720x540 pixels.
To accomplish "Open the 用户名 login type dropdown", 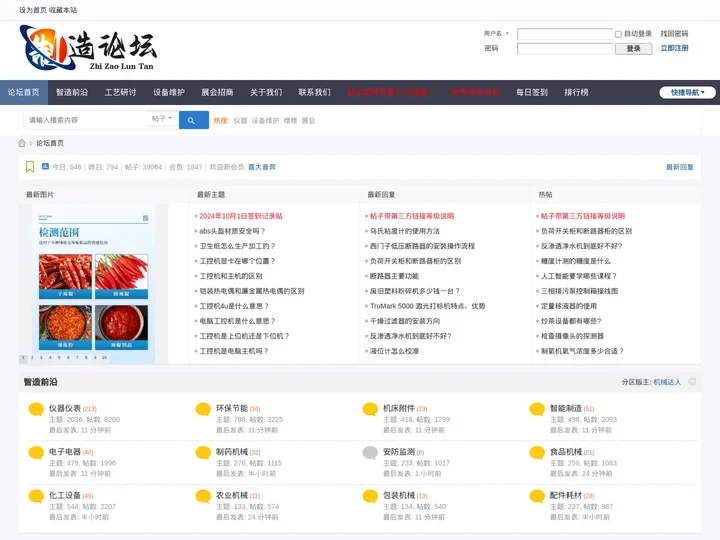I will [x=496, y=34].
